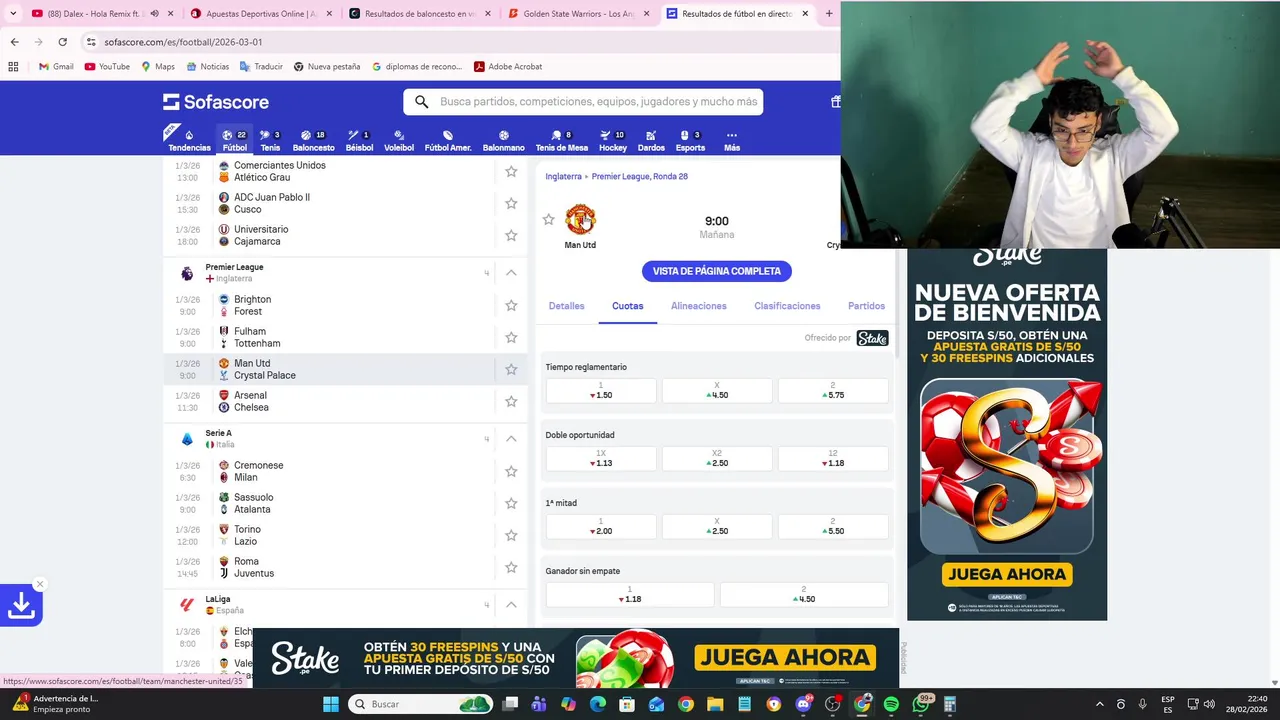
Task: Open the Chrome tab list dropdown
Action: pos(13,14)
